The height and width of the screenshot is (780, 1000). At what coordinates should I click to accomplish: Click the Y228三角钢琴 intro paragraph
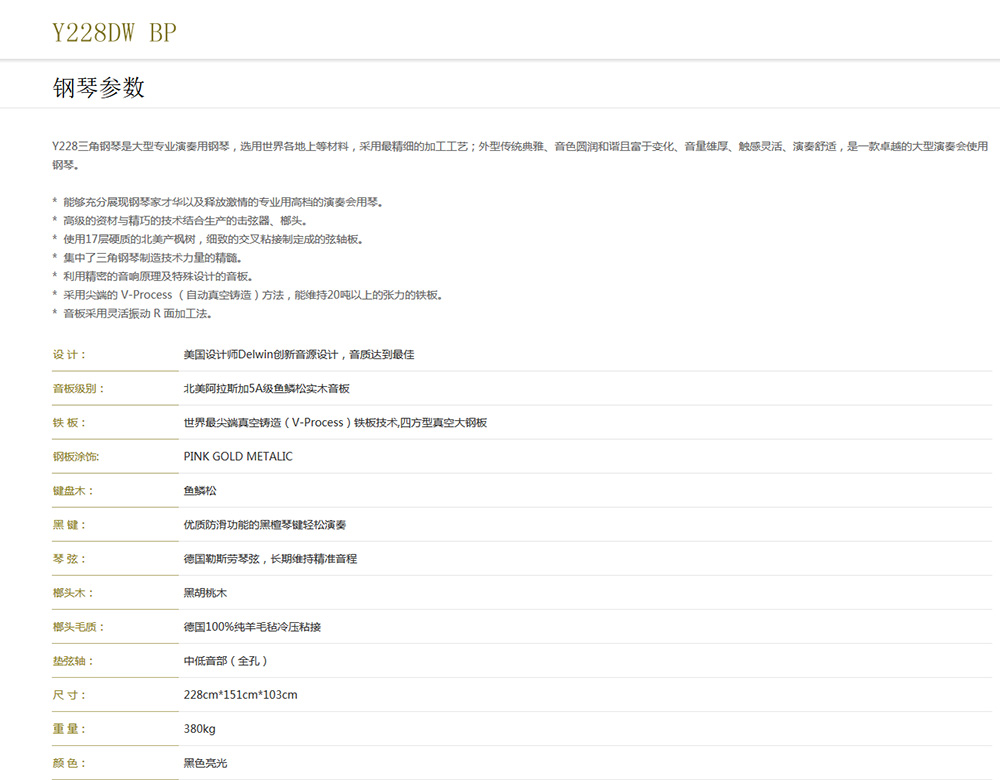pyautogui.click(x=520, y=156)
